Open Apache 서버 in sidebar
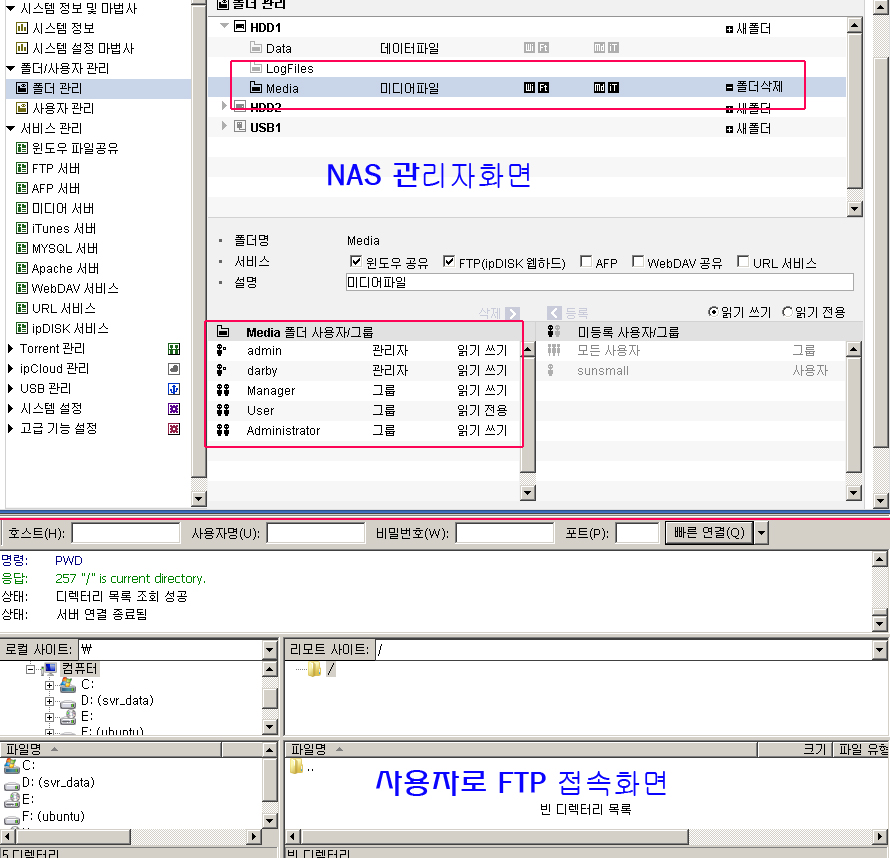 [x=65, y=268]
